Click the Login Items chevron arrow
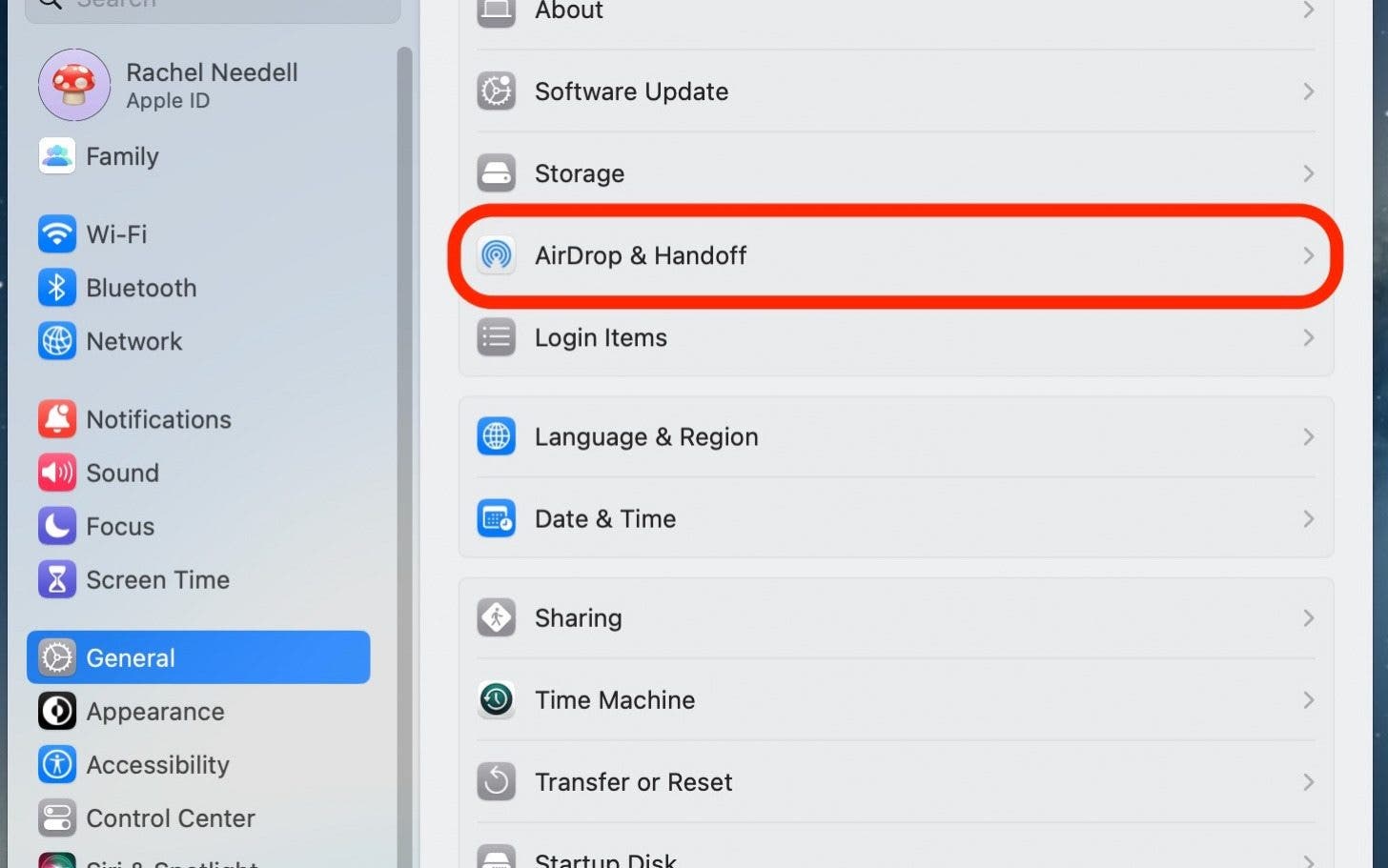Screen dimensions: 1388x868 [1308, 338]
